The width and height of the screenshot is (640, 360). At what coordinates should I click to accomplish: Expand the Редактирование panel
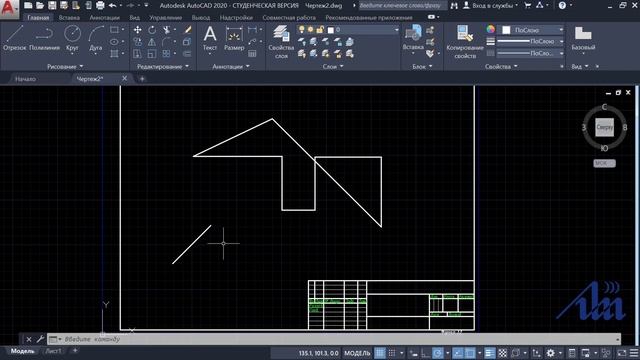click(163, 67)
